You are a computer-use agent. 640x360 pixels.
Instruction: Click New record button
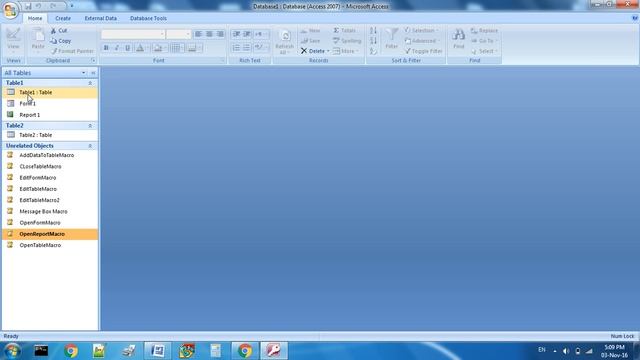tap(311, 31)
